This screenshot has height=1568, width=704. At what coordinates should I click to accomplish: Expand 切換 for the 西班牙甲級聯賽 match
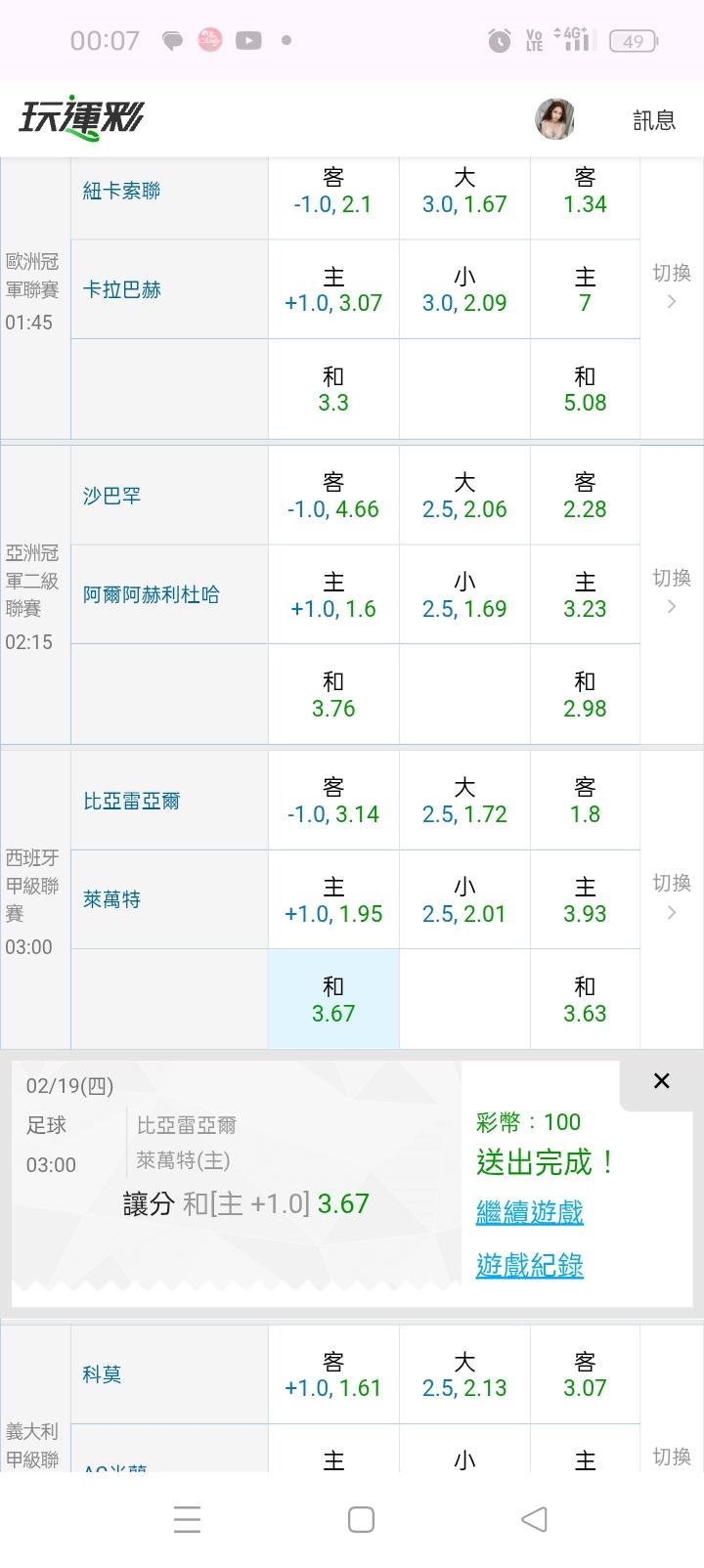[672, 896]
